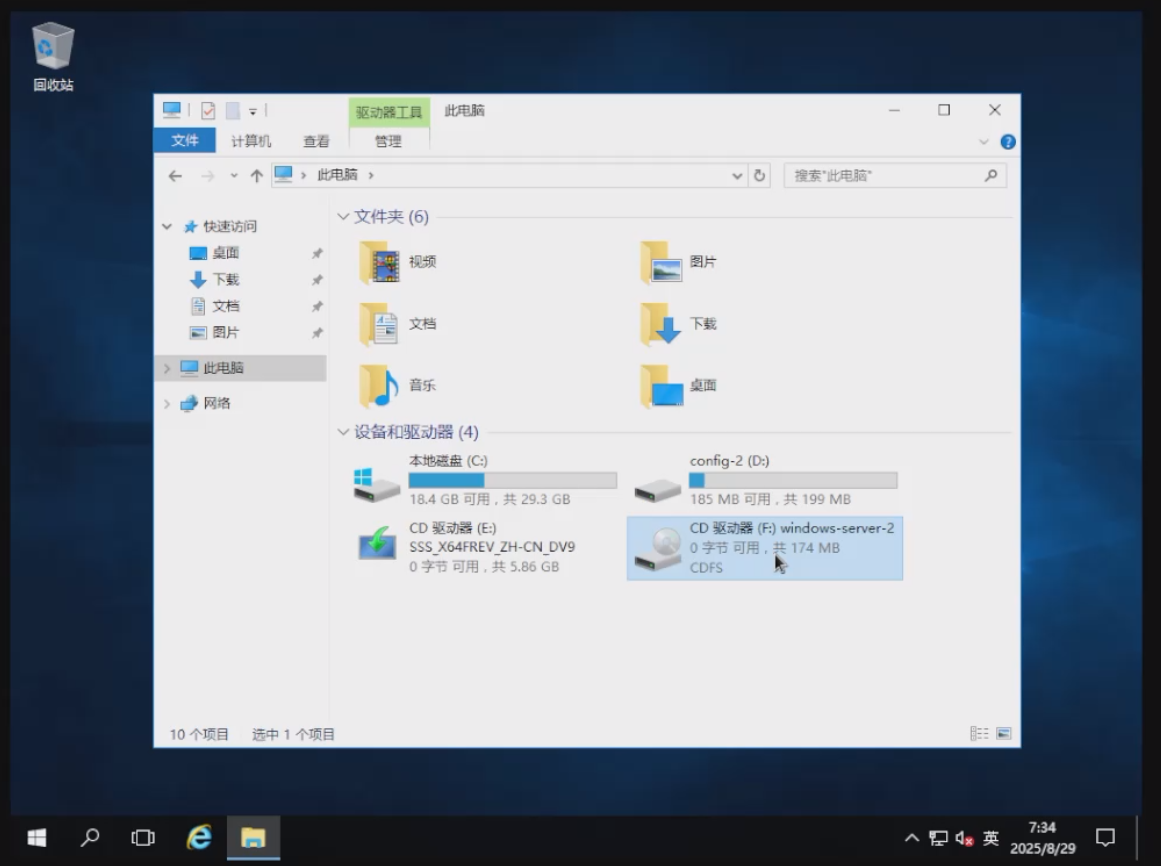Open the 查看 ribbon tab

click(x=316, y=142)
